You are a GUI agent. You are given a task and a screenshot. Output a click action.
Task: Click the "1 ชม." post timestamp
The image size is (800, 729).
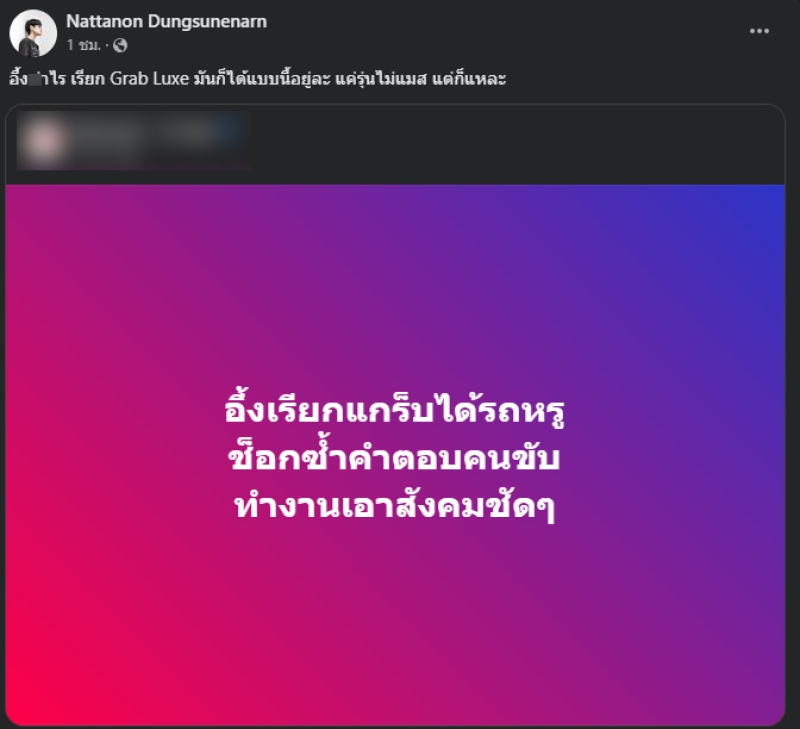(x=83, y=45)
